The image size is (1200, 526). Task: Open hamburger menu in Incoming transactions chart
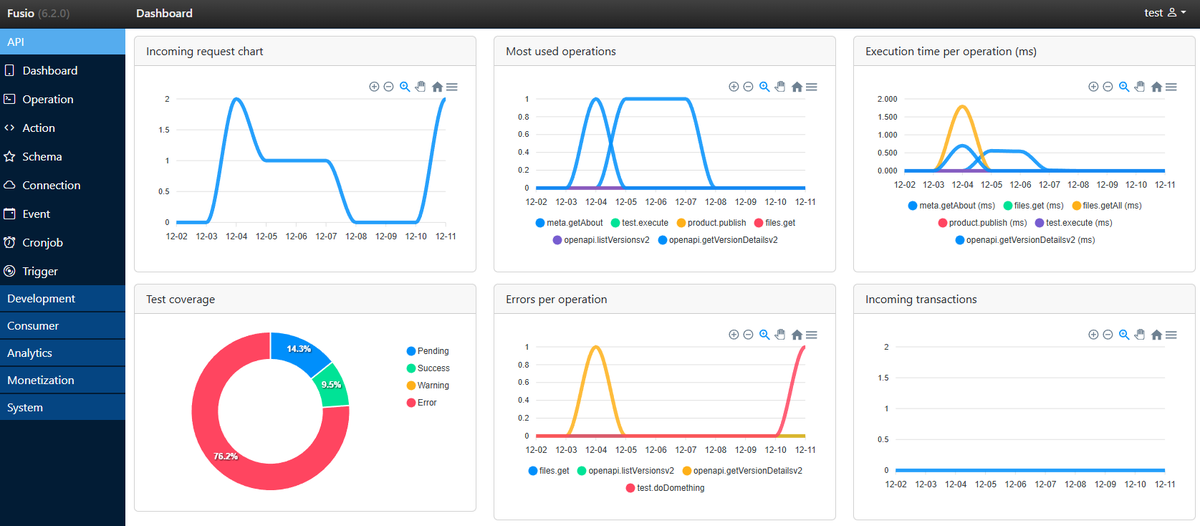click(1171, 335)
